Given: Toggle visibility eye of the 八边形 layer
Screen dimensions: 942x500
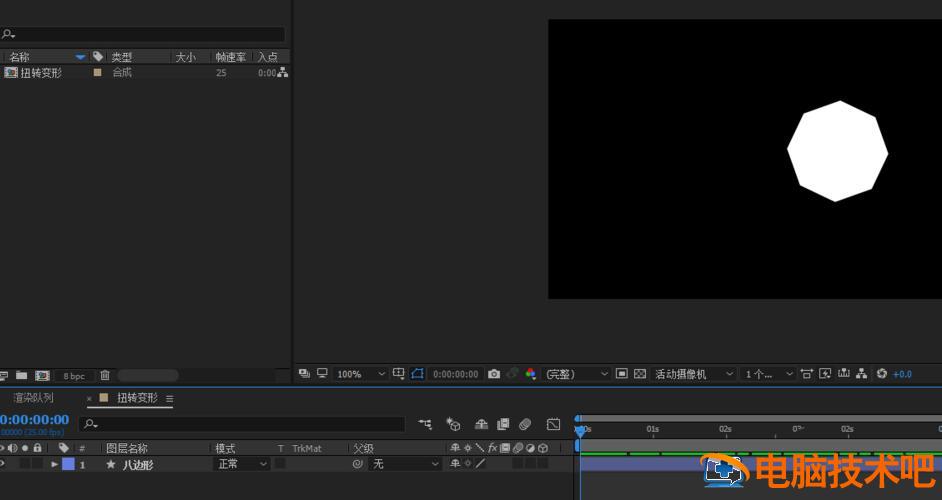Looking at the screenshot, I should pos(3,464).
